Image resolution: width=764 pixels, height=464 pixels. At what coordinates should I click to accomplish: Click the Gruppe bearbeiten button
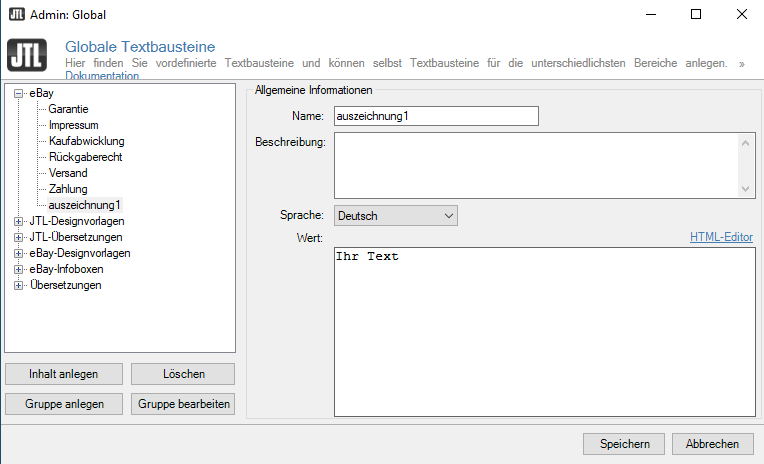click(183, 404)
